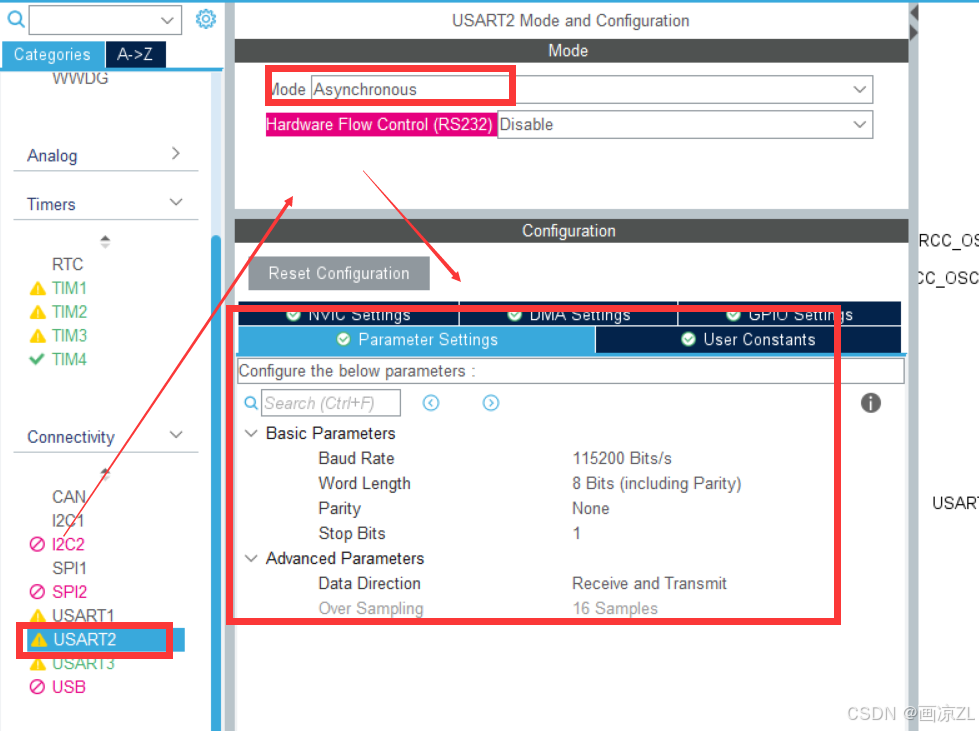
Task: Select RTC in the Timers list
Action: pyautogui.click(x=67, y=264)
